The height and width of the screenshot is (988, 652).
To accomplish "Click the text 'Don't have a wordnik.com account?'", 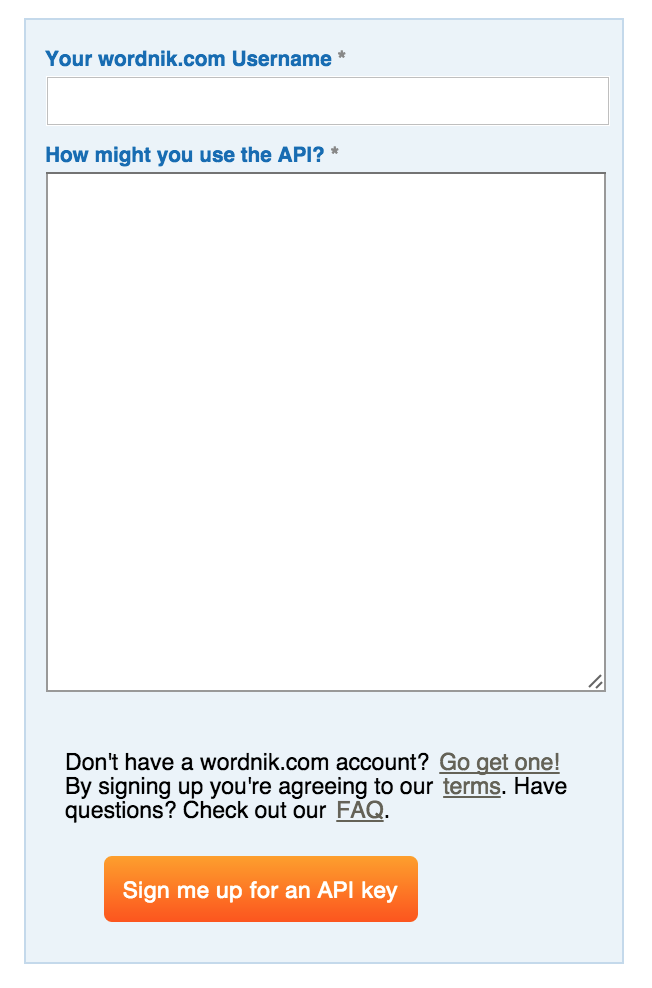I will tap(247, 762).
